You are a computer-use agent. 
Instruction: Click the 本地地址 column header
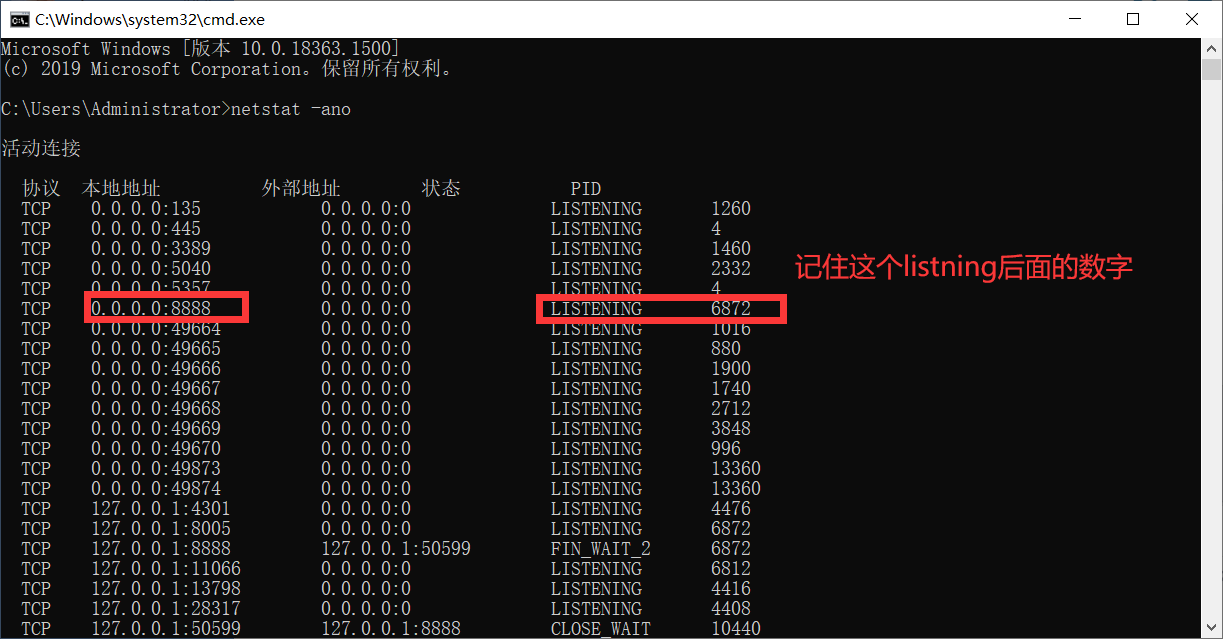[121, 189]
